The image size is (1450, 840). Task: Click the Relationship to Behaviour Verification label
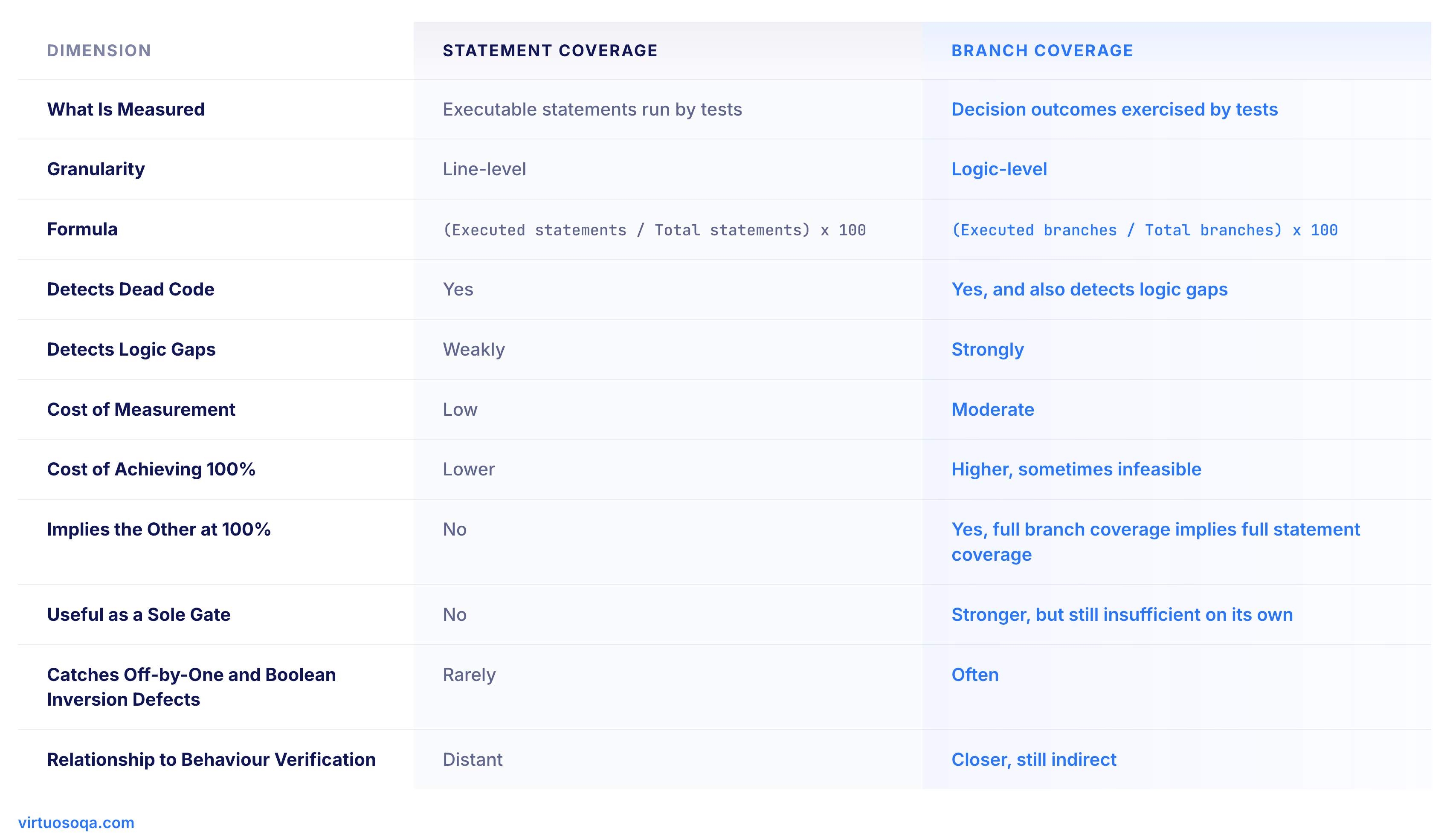(211, 759)
